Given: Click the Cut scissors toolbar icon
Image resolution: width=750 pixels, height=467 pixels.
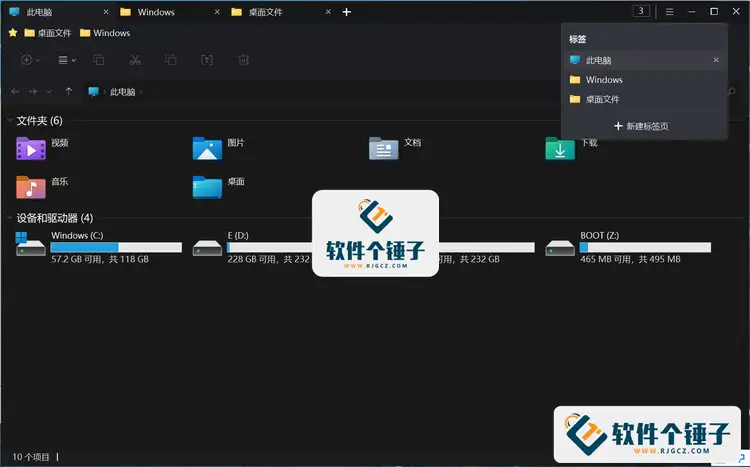Looking at the screenshot, I should (135, 60).
